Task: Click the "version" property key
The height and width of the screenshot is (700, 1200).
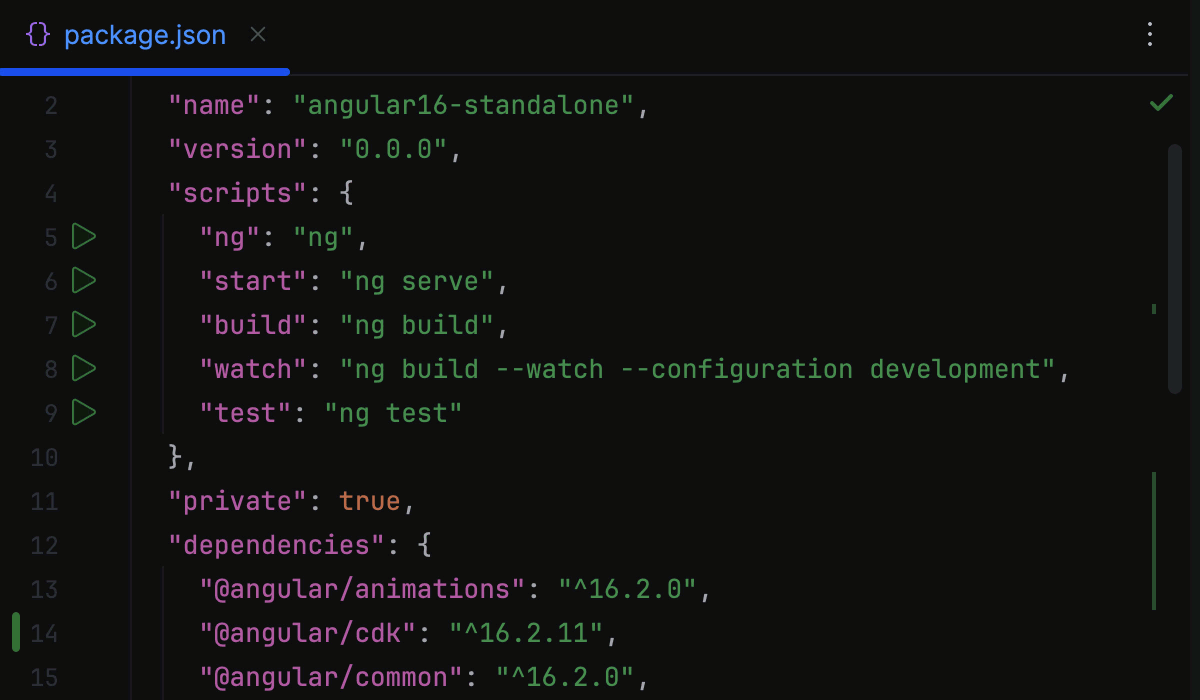Action: tap(237, 148)
